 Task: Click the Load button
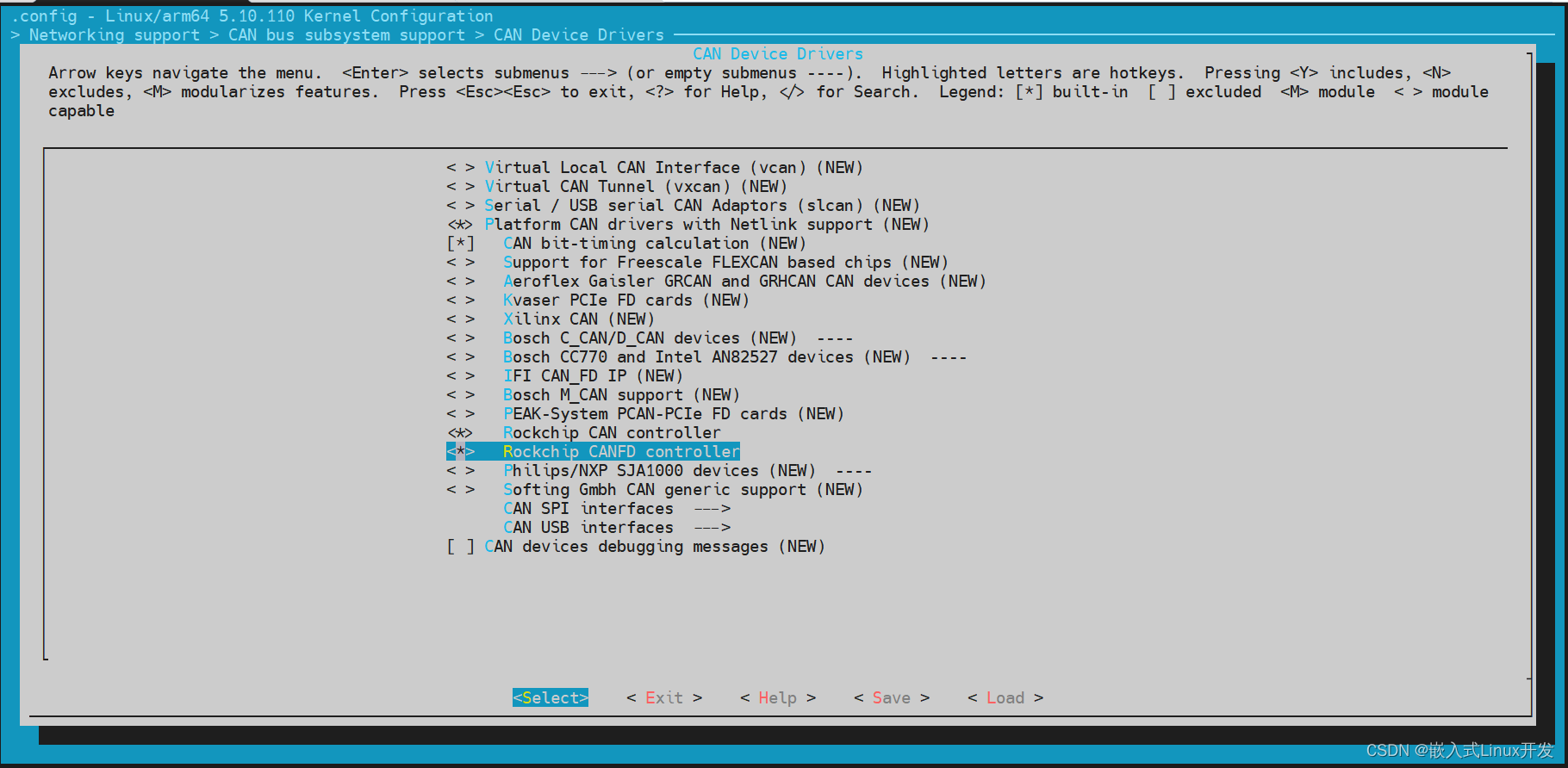coord(1005,698)
